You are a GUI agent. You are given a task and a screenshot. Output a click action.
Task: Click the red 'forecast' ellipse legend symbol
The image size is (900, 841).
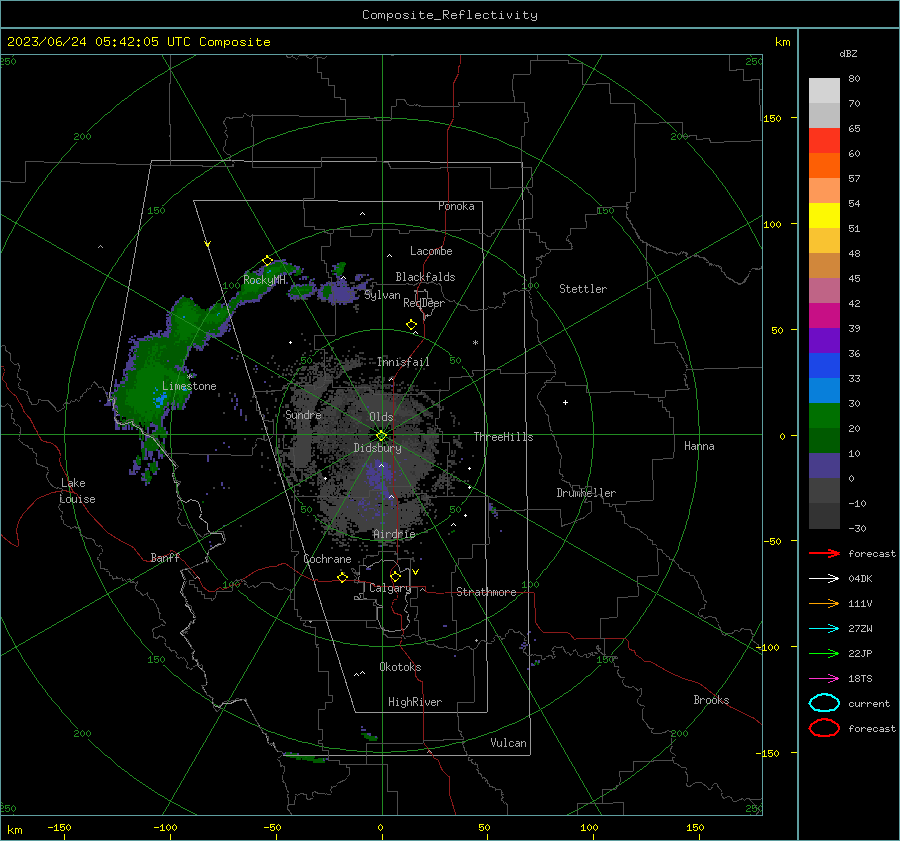pyautogui.click(x=824, y=728)
